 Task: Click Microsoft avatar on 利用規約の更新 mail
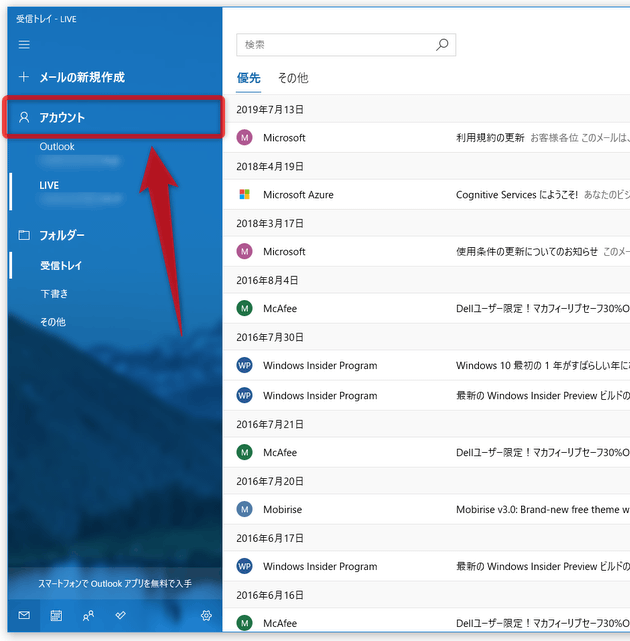(x=244, y=138)
